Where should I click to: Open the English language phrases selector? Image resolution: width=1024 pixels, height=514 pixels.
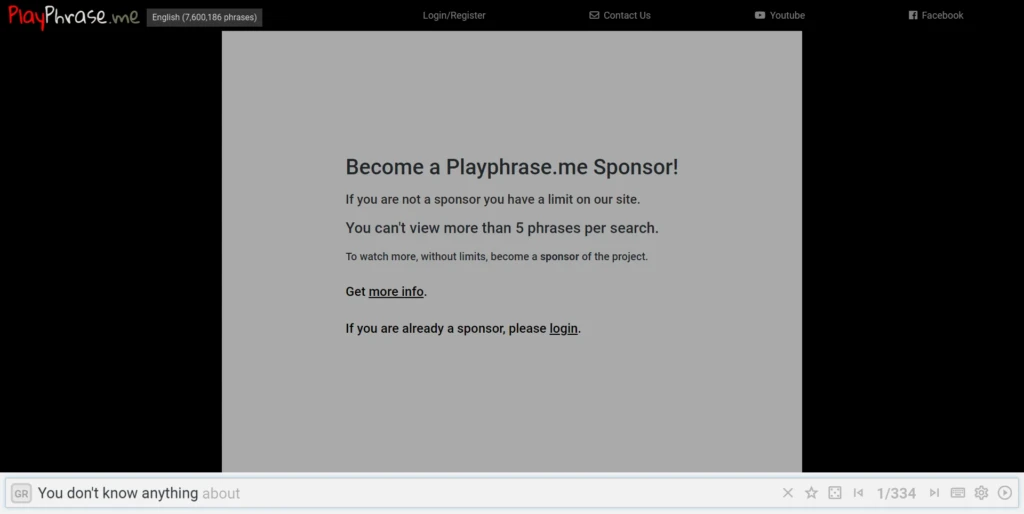[x=204, y=18]
